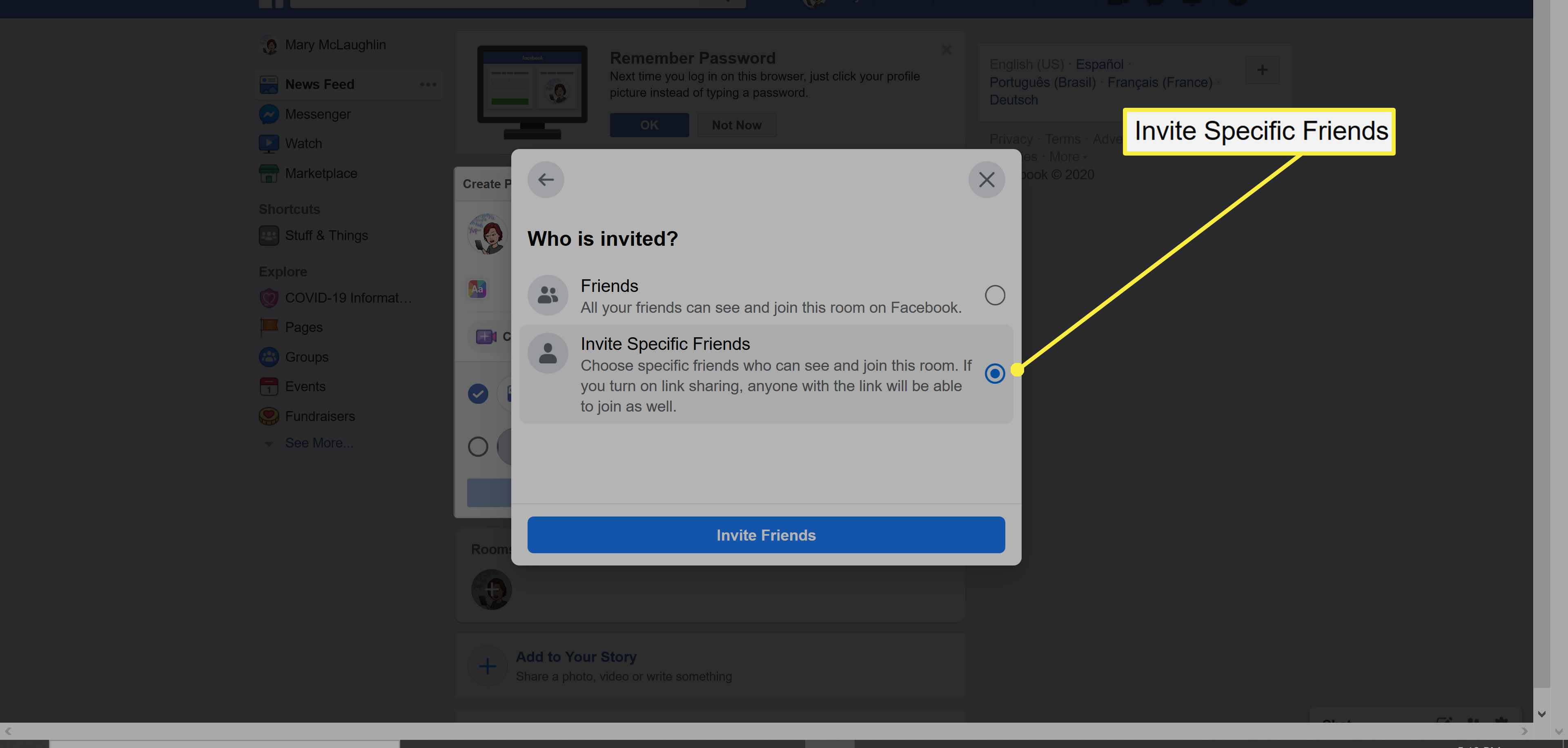The height and width of the screenshot is (748, 1568).
Task: Click Add to Your Story link
Action: click(576, 656)
